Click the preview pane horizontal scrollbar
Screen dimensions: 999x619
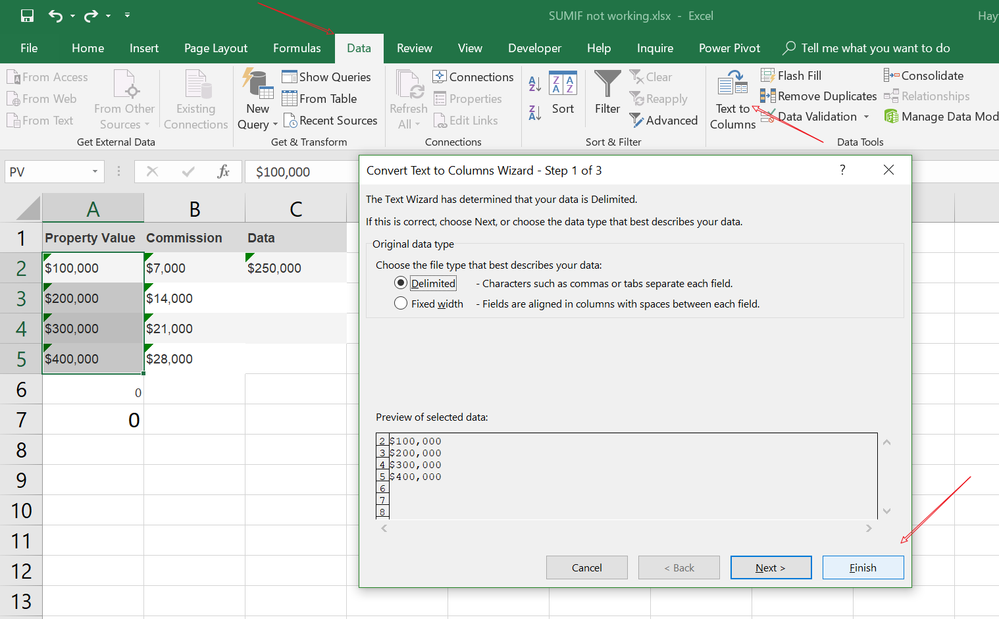625,528
